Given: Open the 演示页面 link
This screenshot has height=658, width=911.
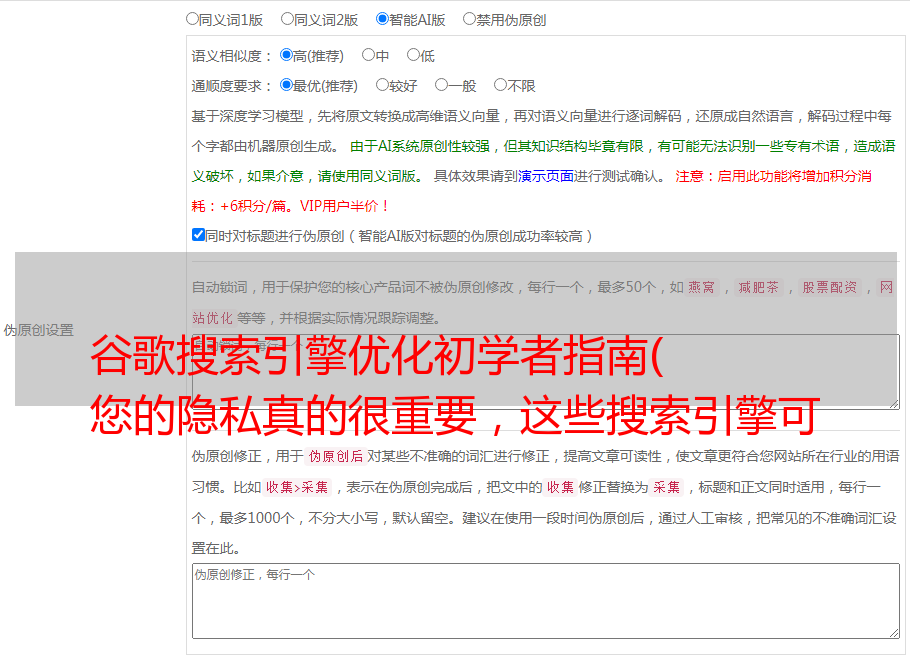Looking at the screenshot, I should point(546,176).
